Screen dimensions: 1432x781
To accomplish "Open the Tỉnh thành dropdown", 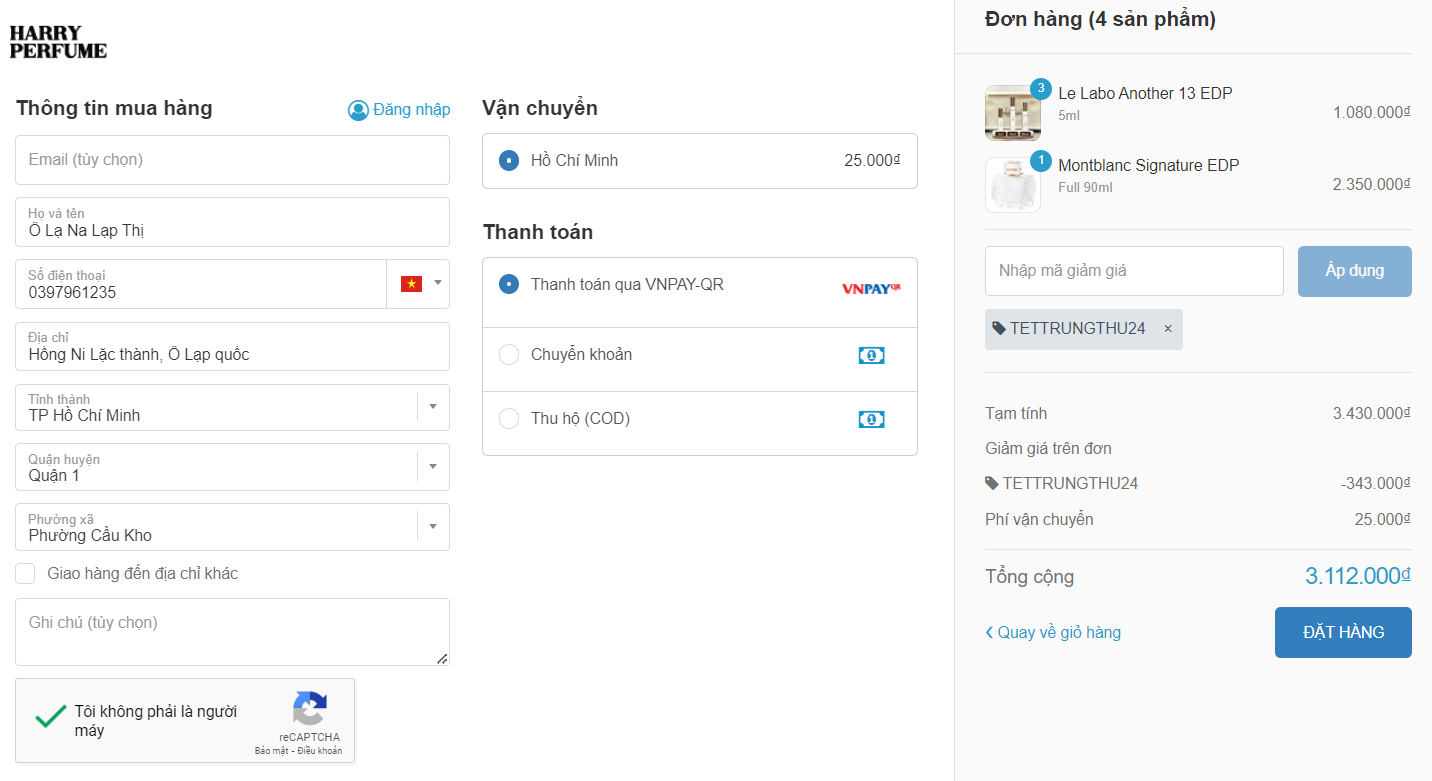I will coord(232,408).
